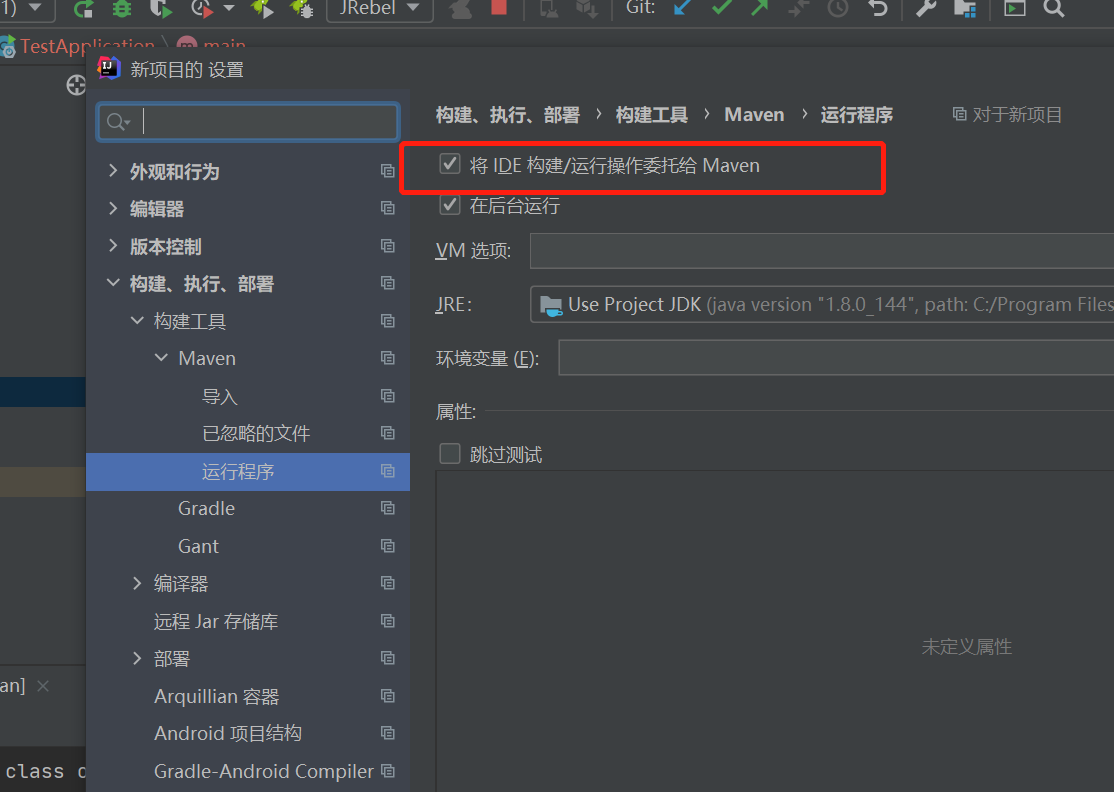Open the JRE Use Project JDK combo box

coord(822,304)
